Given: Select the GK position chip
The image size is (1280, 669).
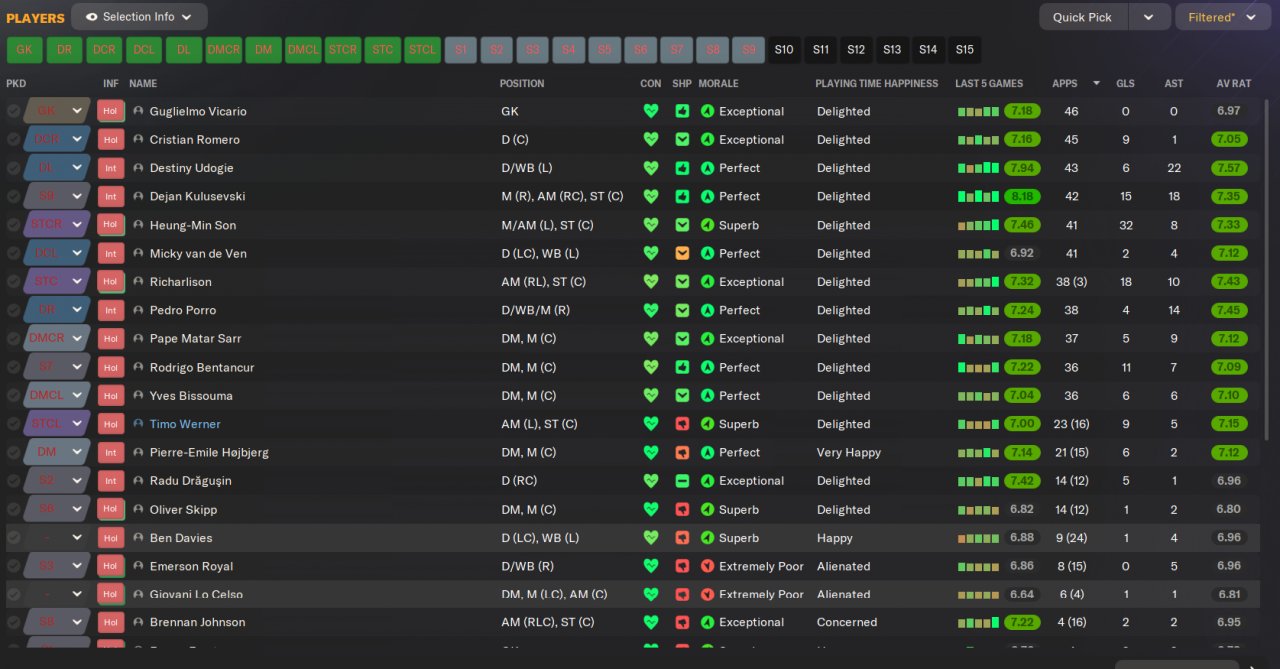Looking at the screenshot, I should [x=24, y=50].
